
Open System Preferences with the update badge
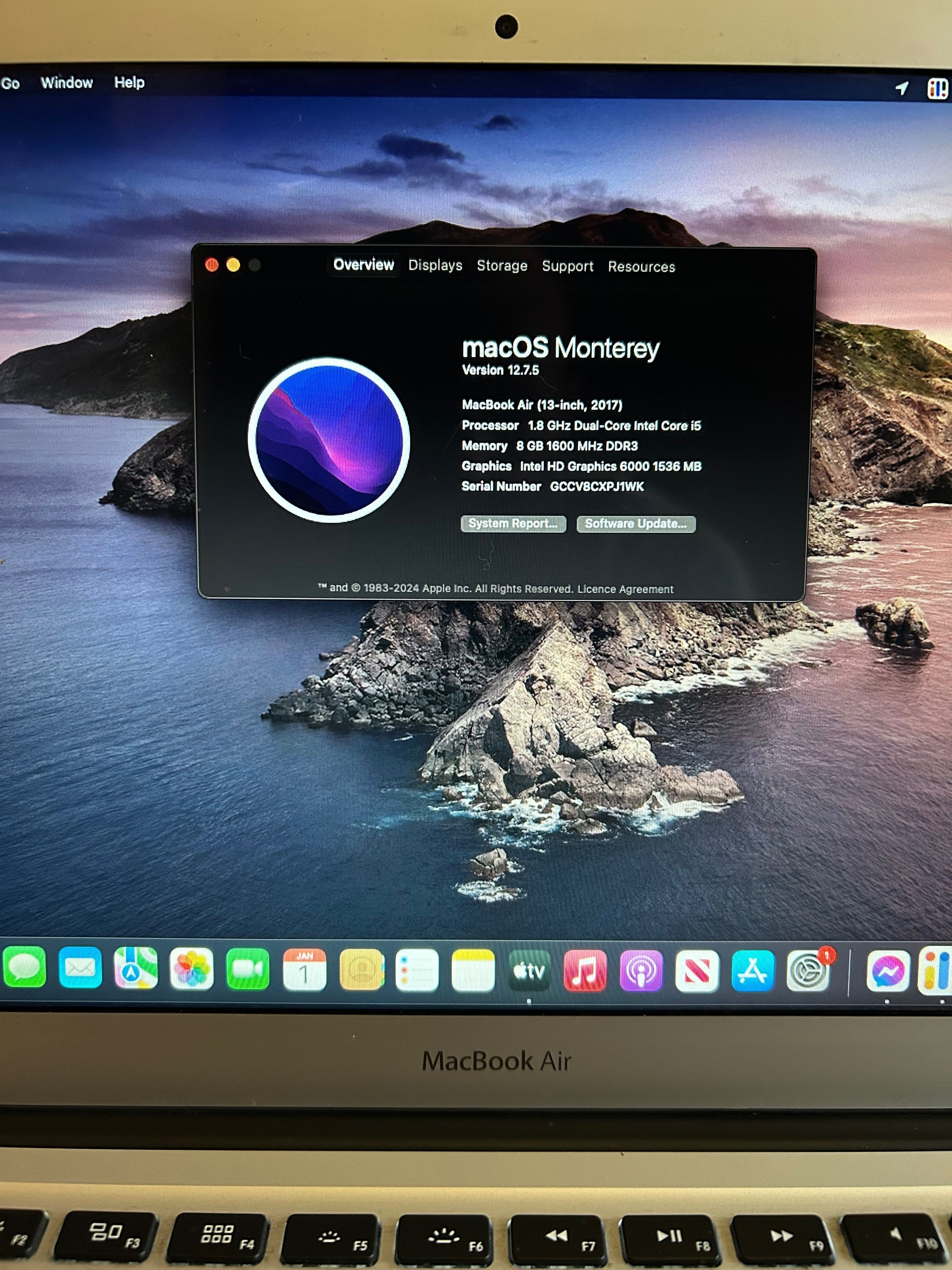809,970
